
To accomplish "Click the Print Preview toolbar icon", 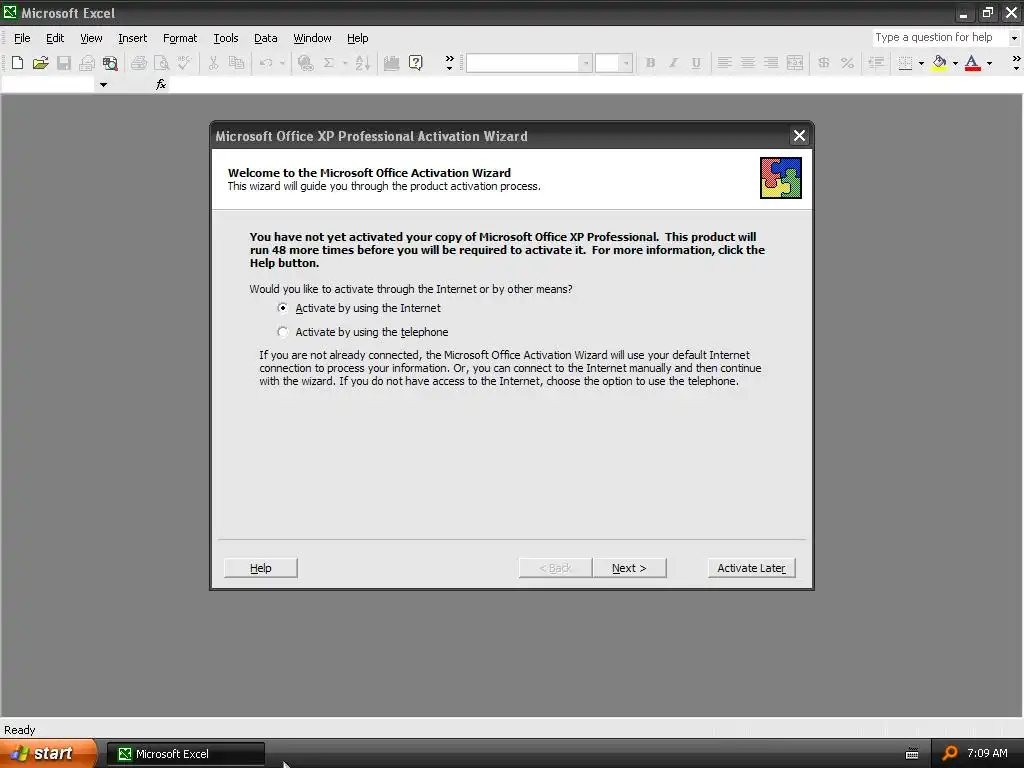I will click(x=161, y=63).
